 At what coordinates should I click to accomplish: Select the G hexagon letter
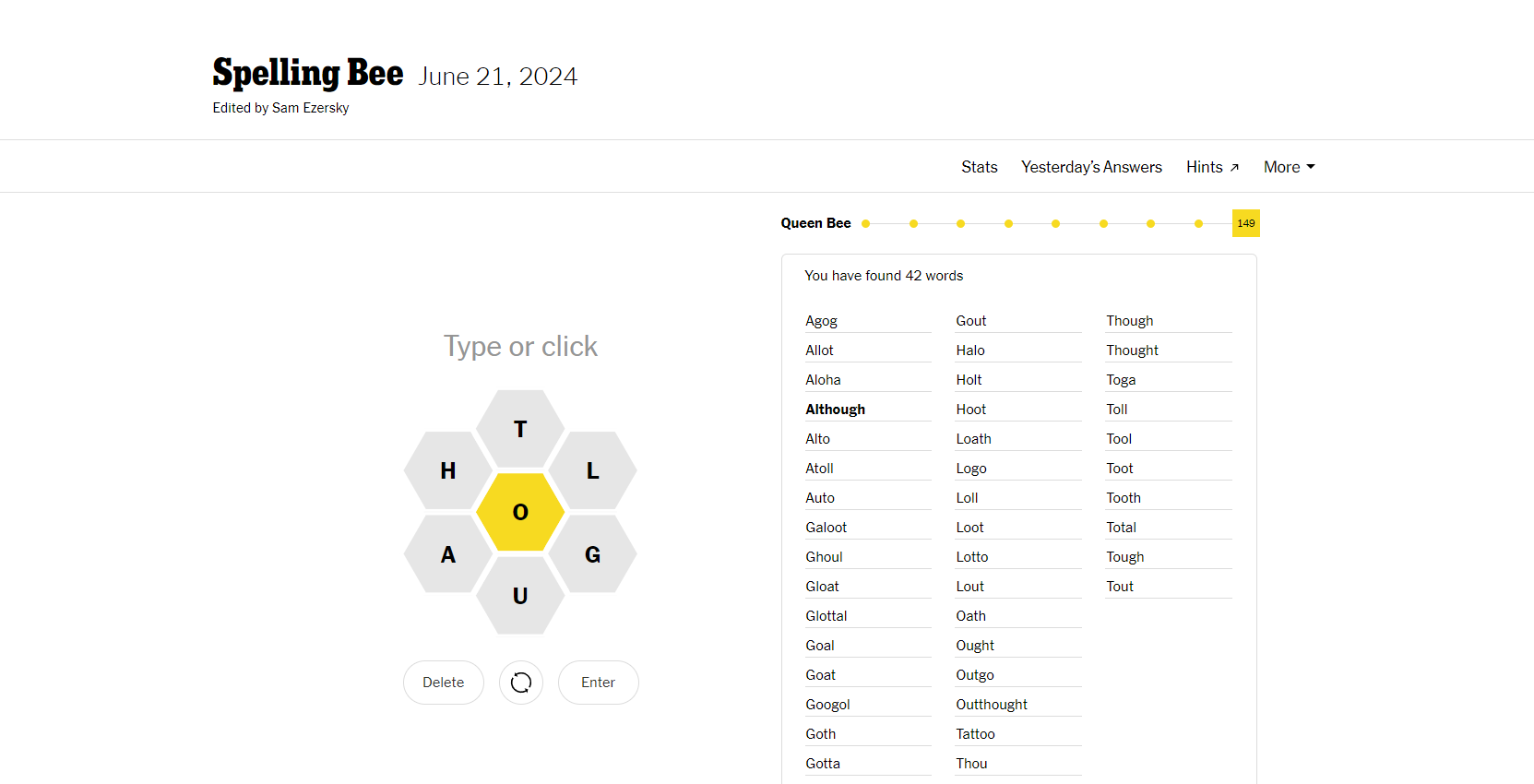click(592, 554)
